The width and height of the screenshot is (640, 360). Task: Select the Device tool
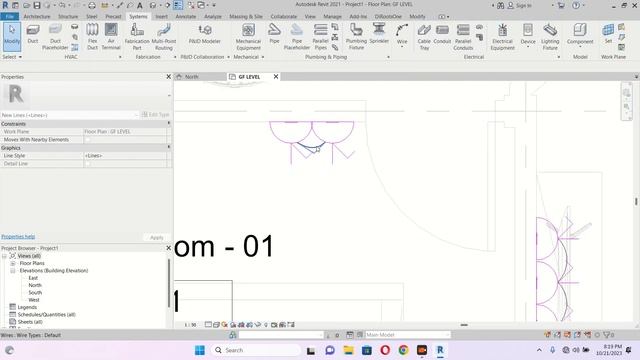tap(528, 35)
